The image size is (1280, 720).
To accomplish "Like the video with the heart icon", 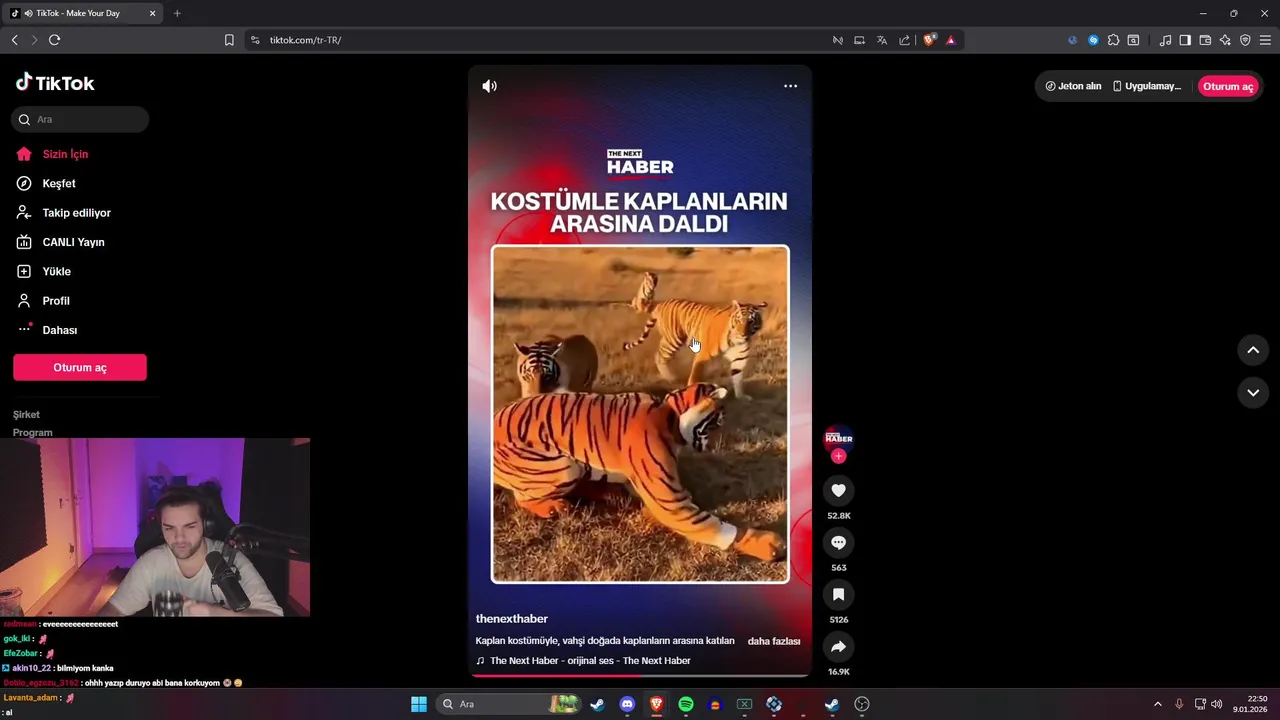I will pos(838,490).
